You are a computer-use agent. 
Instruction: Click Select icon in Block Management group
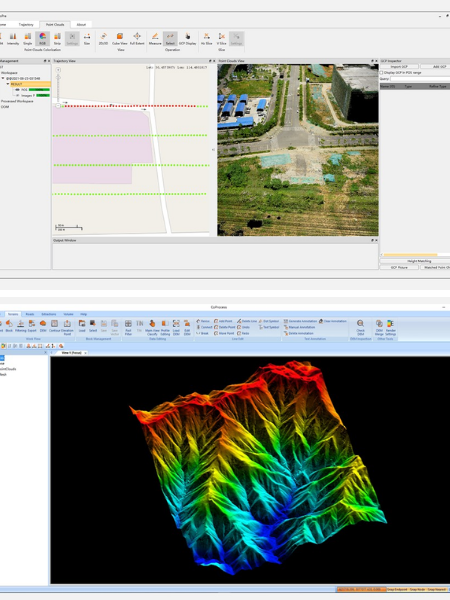[93, 326]
